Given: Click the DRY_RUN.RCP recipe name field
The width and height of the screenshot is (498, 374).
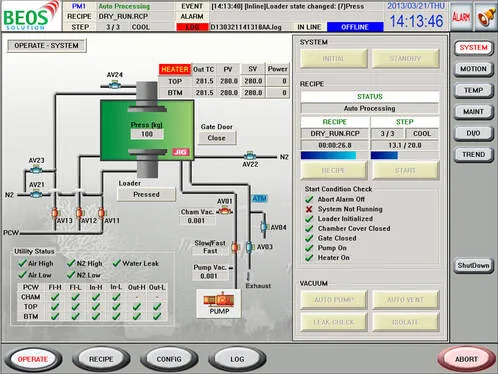Looking at the screenshot, I should click(335, 134).
